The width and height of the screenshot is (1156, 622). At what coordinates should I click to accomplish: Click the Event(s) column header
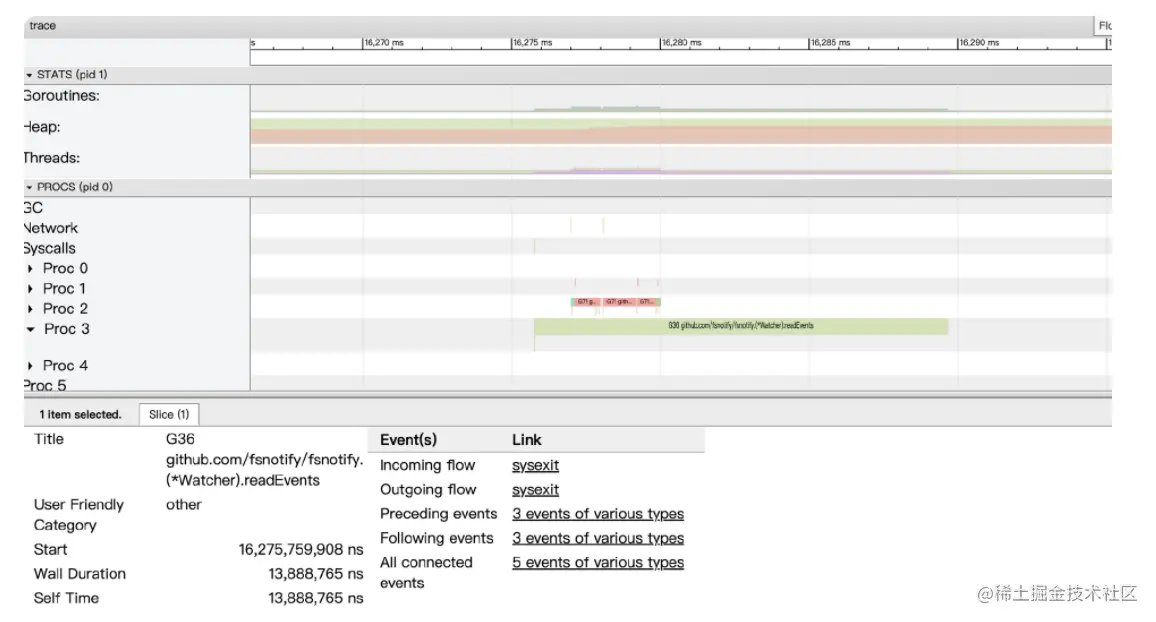[408, 440]
